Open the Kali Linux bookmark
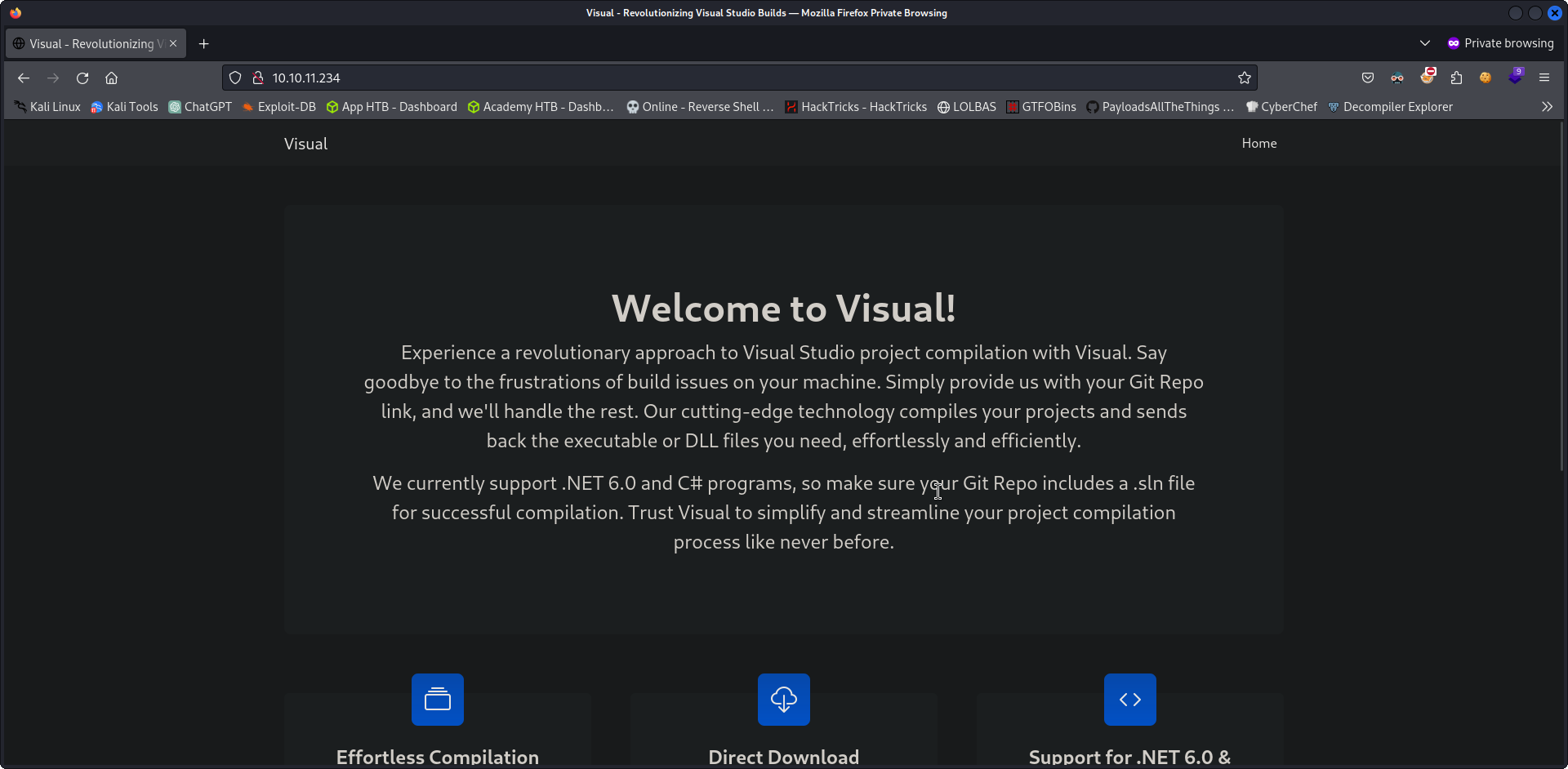The width and height of the screenshot is (1568, 769). pyautogui.click(x=47, y=107)
